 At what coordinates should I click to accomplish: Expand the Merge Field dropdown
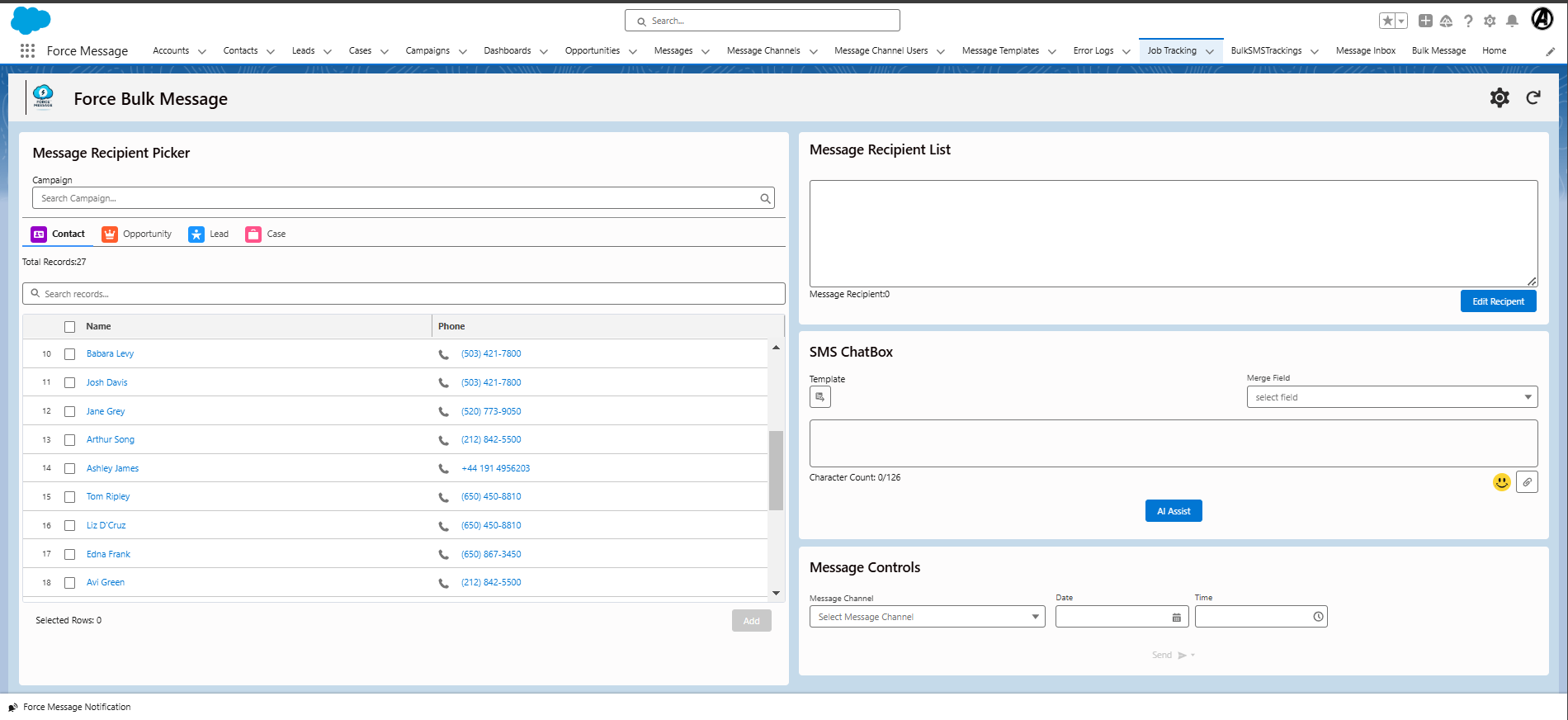point(1391,397)
